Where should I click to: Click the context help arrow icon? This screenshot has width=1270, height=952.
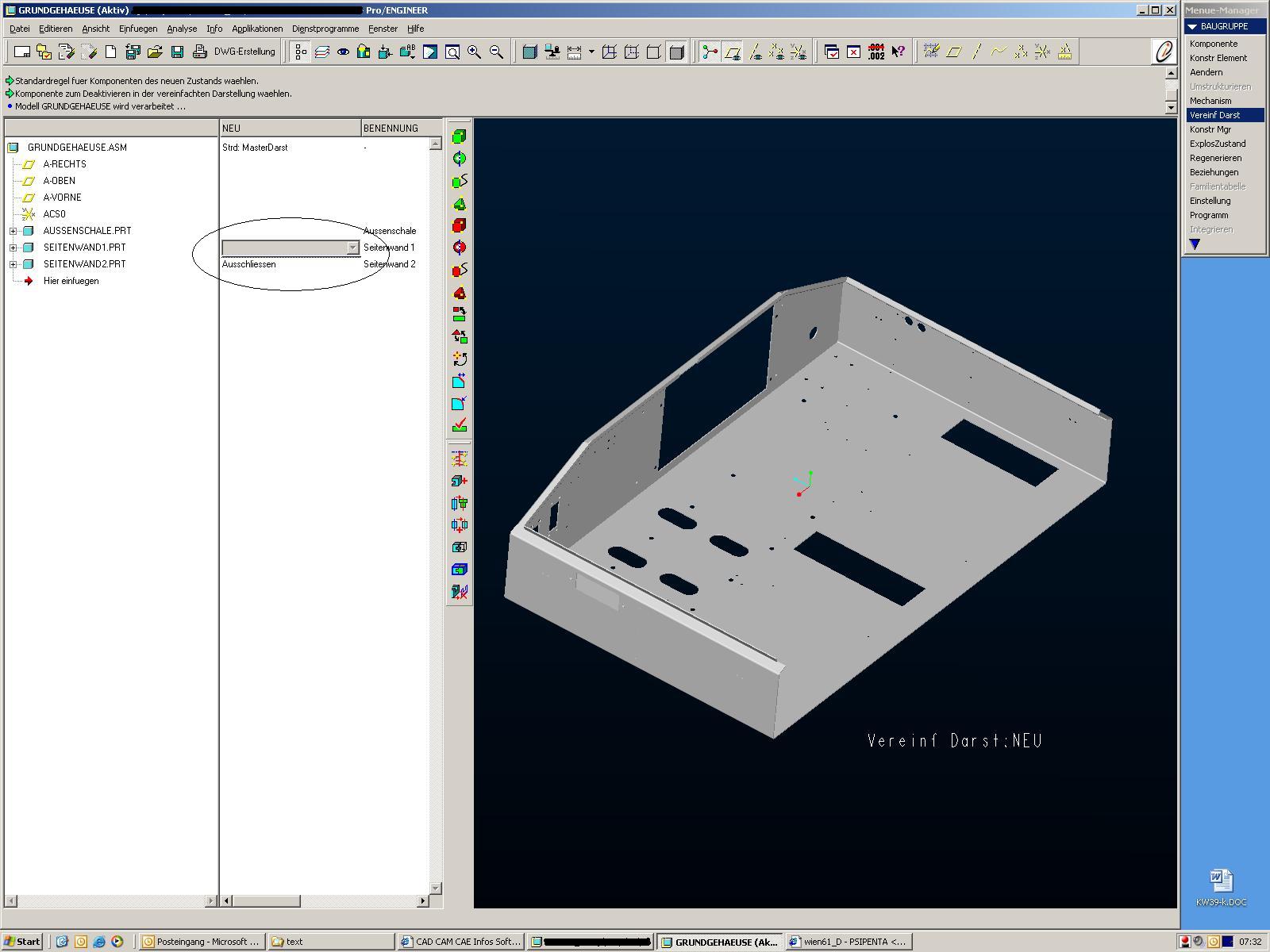tap(898, 52)
